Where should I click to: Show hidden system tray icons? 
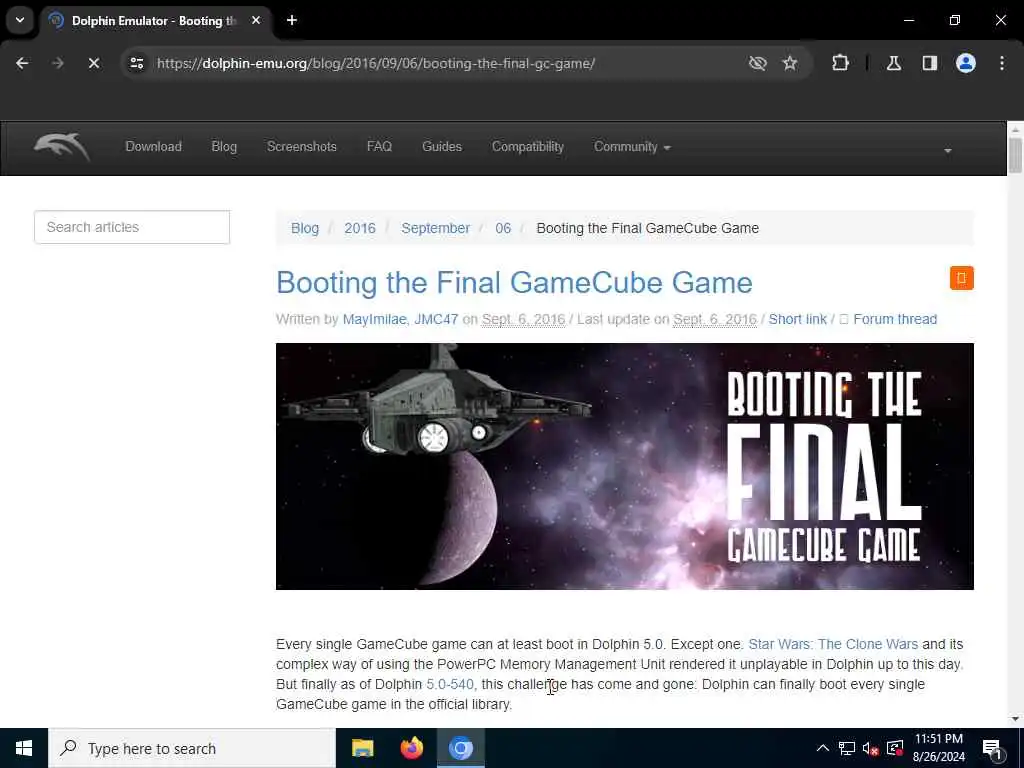coord(823,748)
